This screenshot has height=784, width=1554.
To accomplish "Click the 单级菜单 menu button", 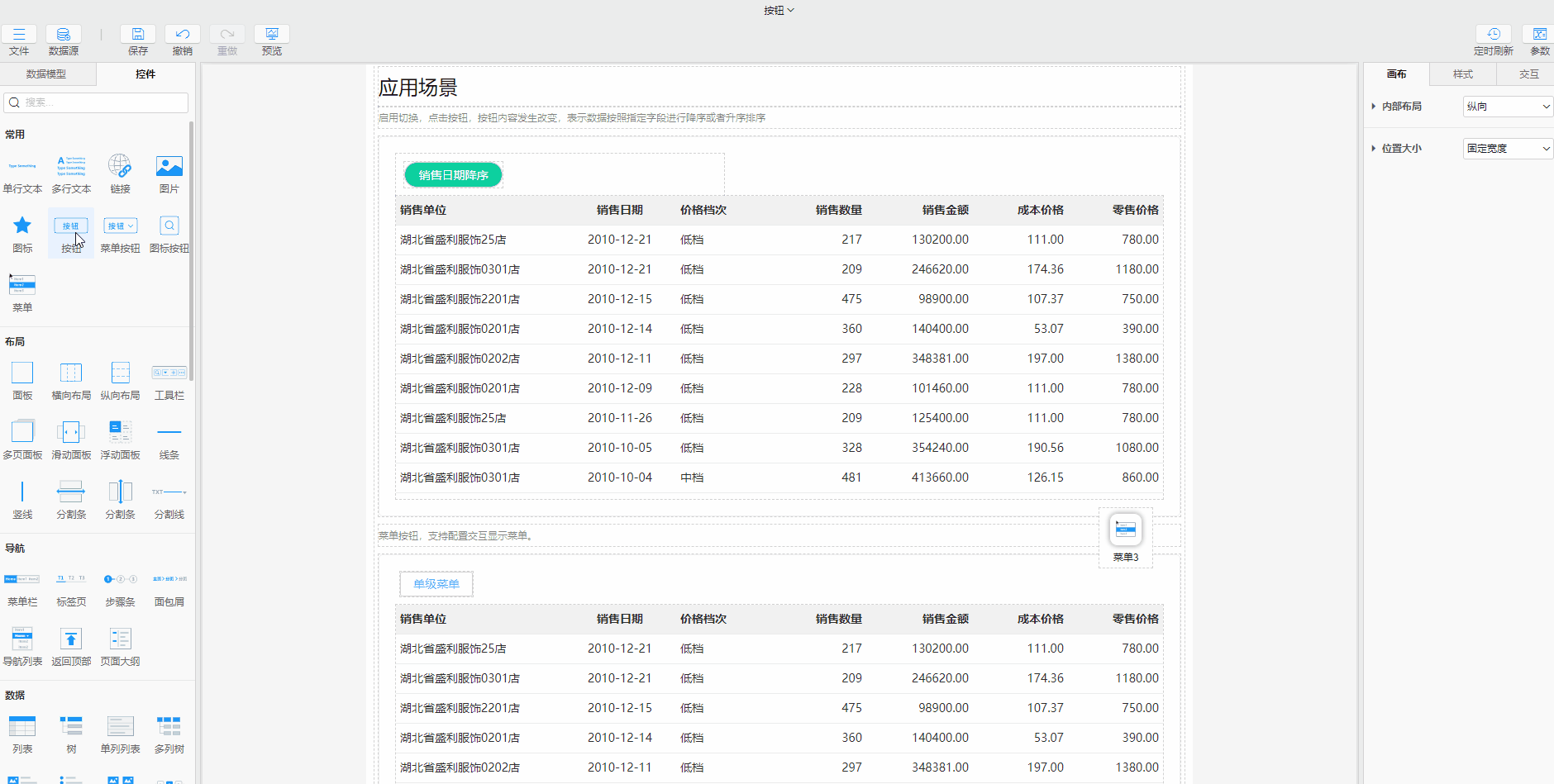I will pos(436,584).
